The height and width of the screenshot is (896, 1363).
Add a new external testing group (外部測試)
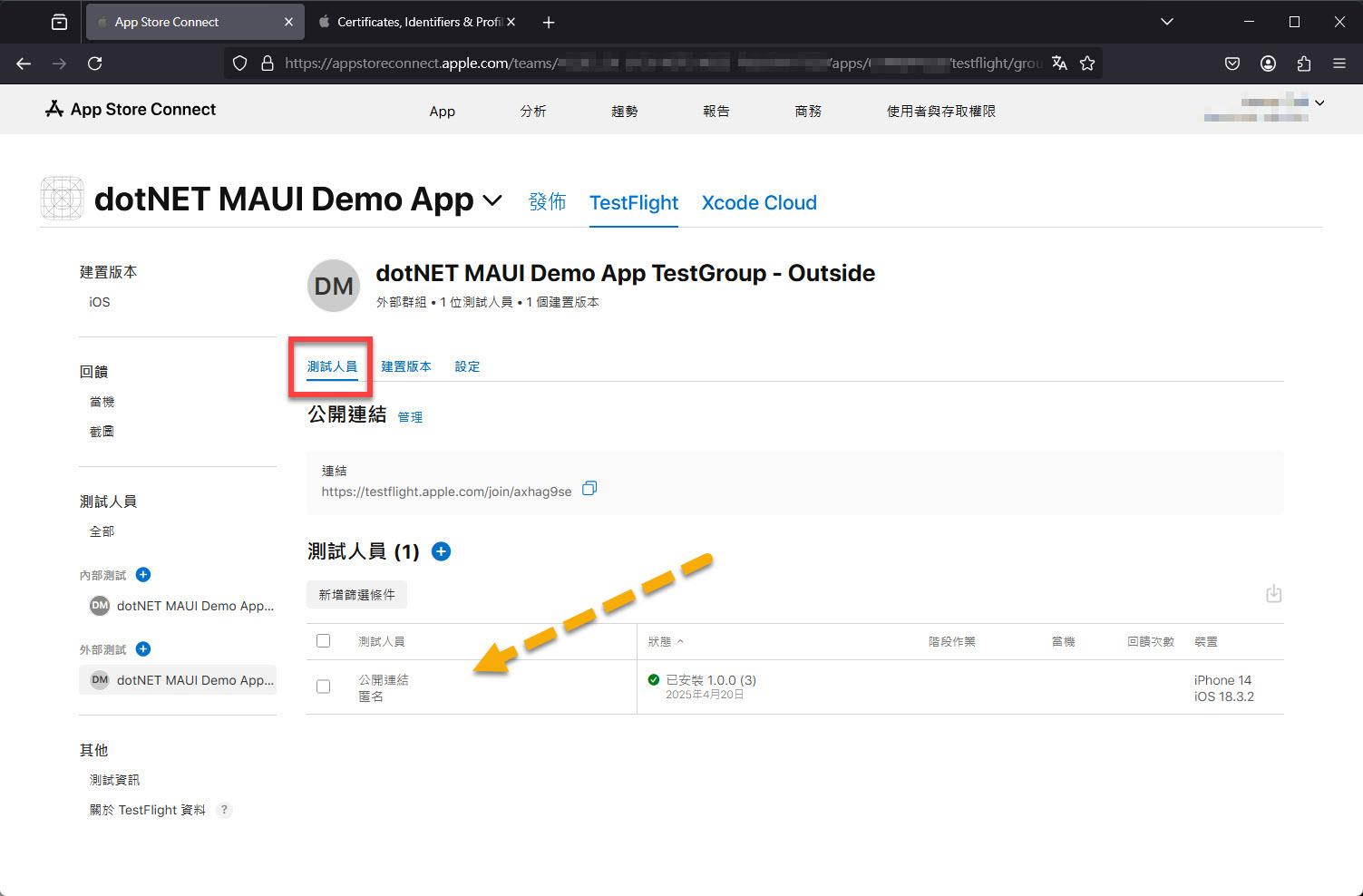(143, 649)
